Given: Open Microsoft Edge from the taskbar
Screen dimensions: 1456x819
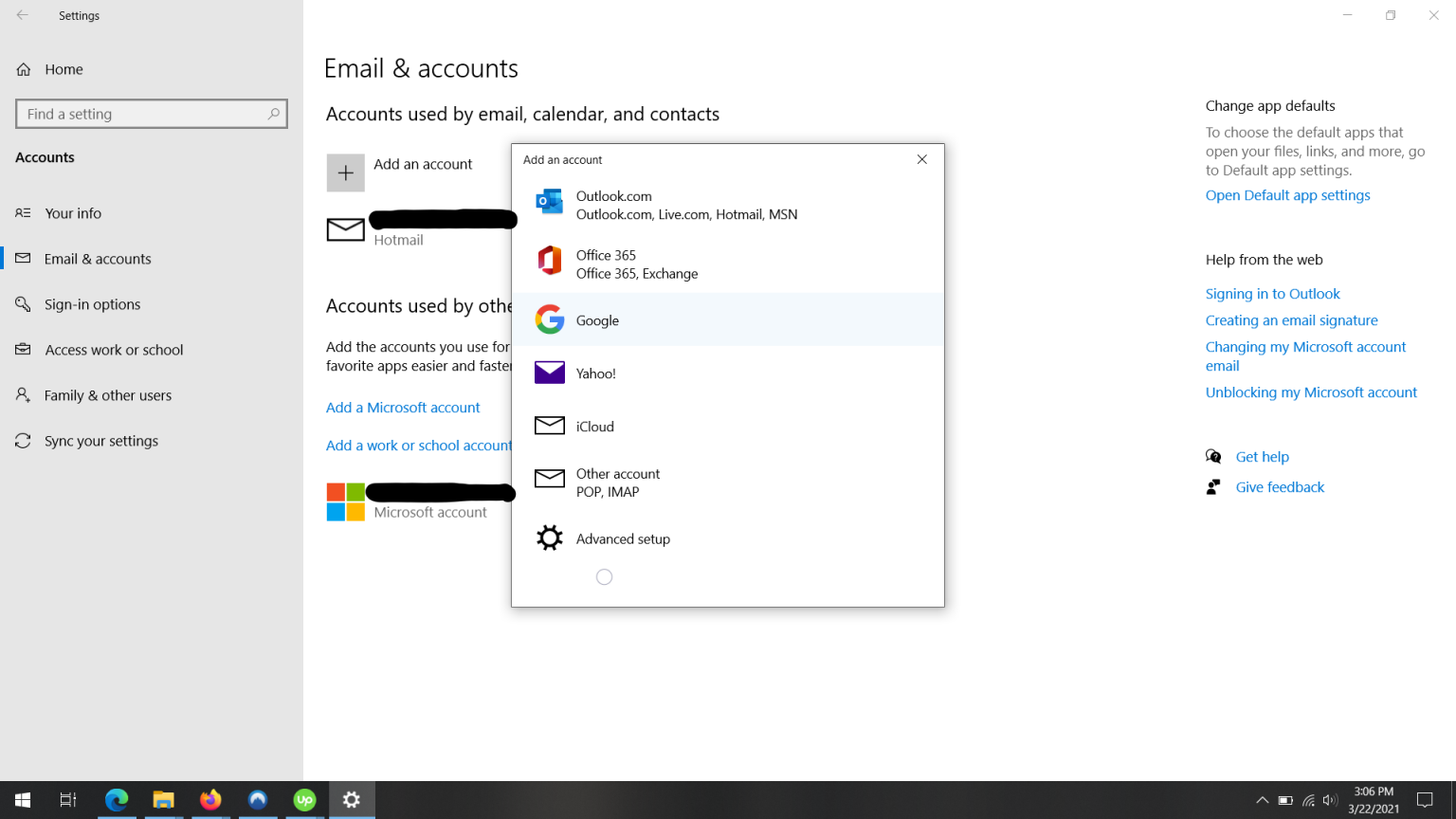Looking at the screenshot, I should [x=117, y=800].
